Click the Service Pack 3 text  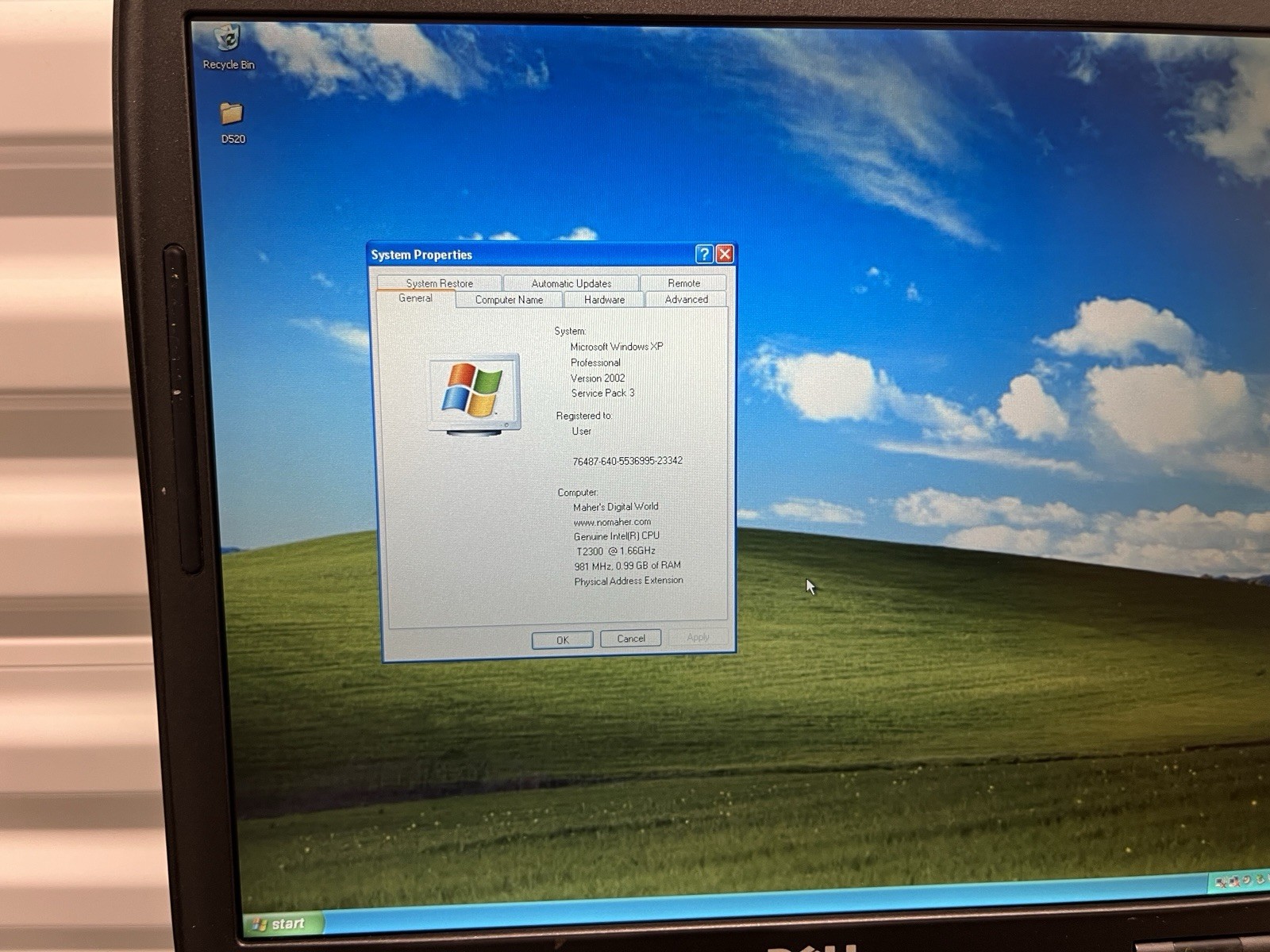coord(602,393)
